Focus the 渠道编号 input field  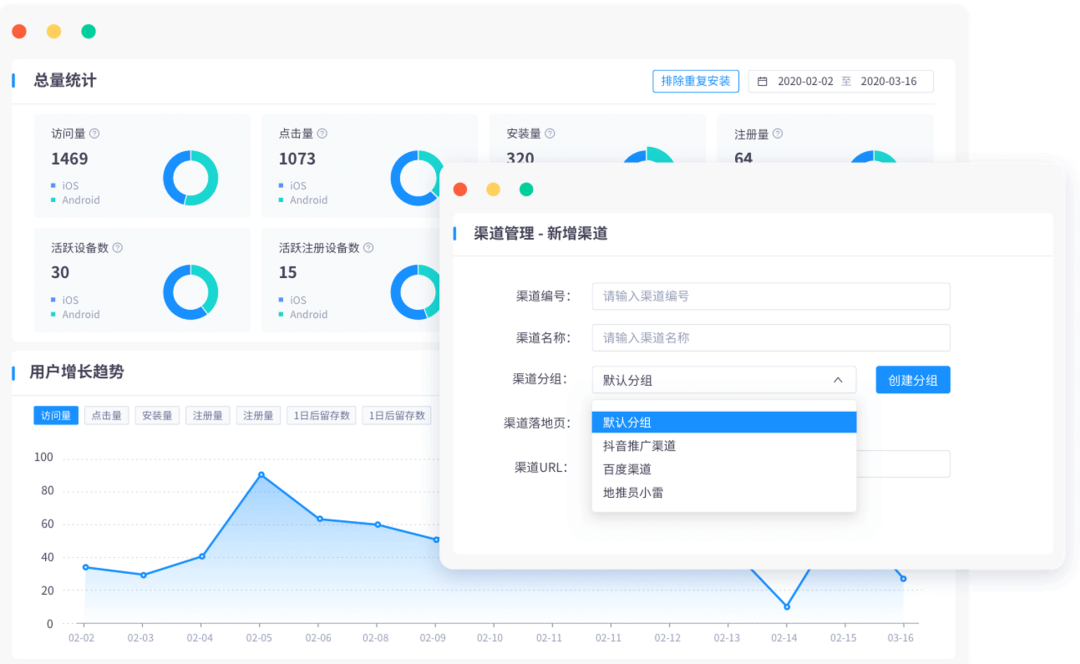(x=770, y=296)
